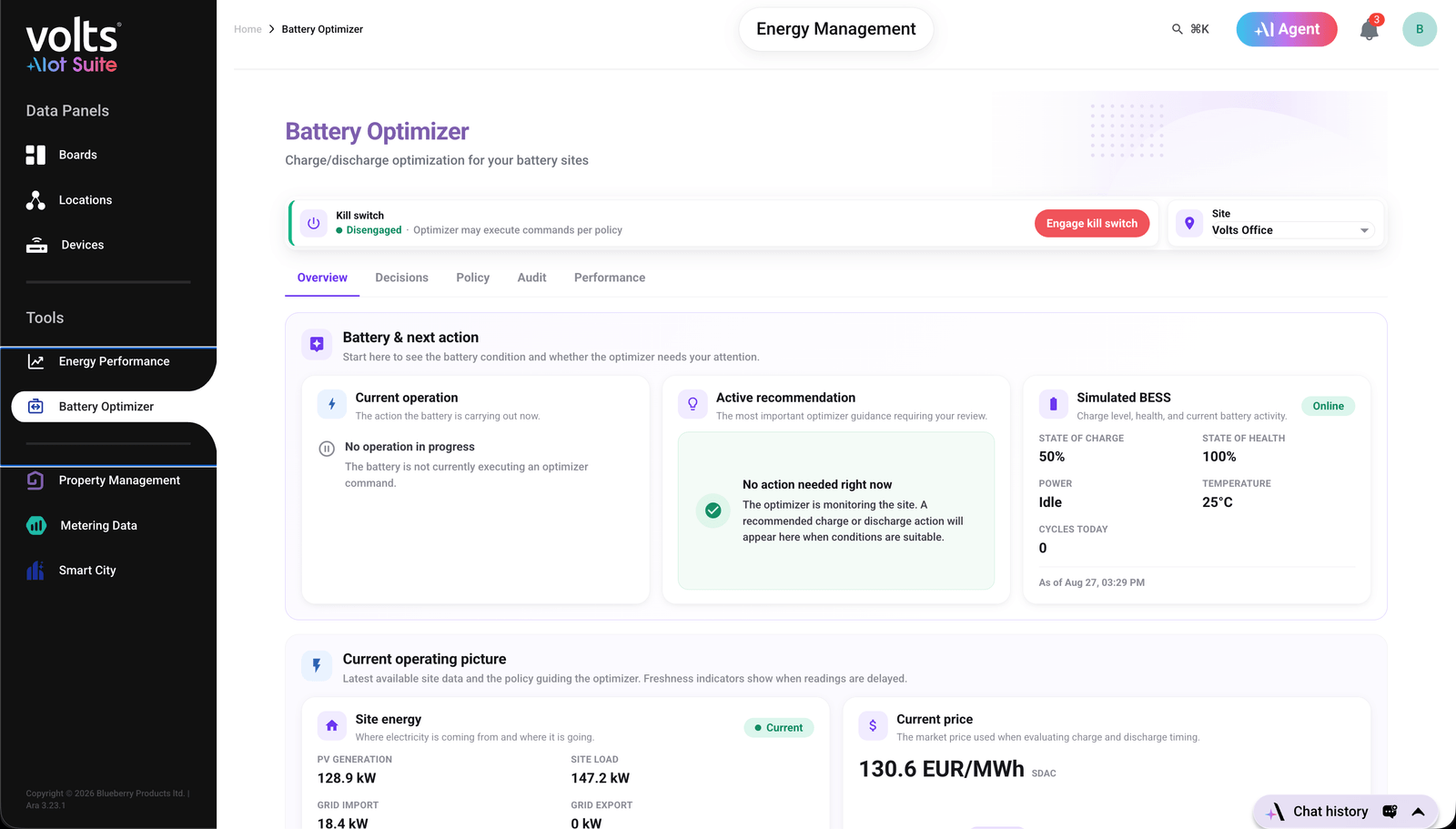Click the Current freshness badge

pyautogui.click(x=779, y=727)
